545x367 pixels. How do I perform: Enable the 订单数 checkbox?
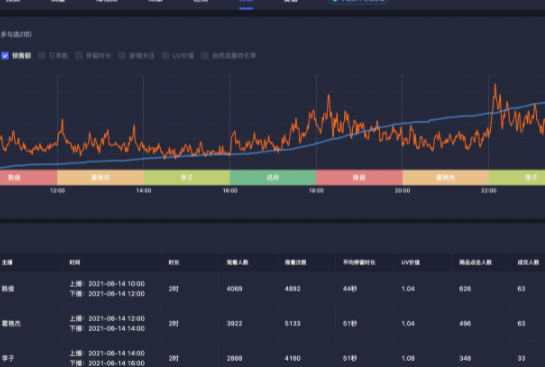[42, 56]
